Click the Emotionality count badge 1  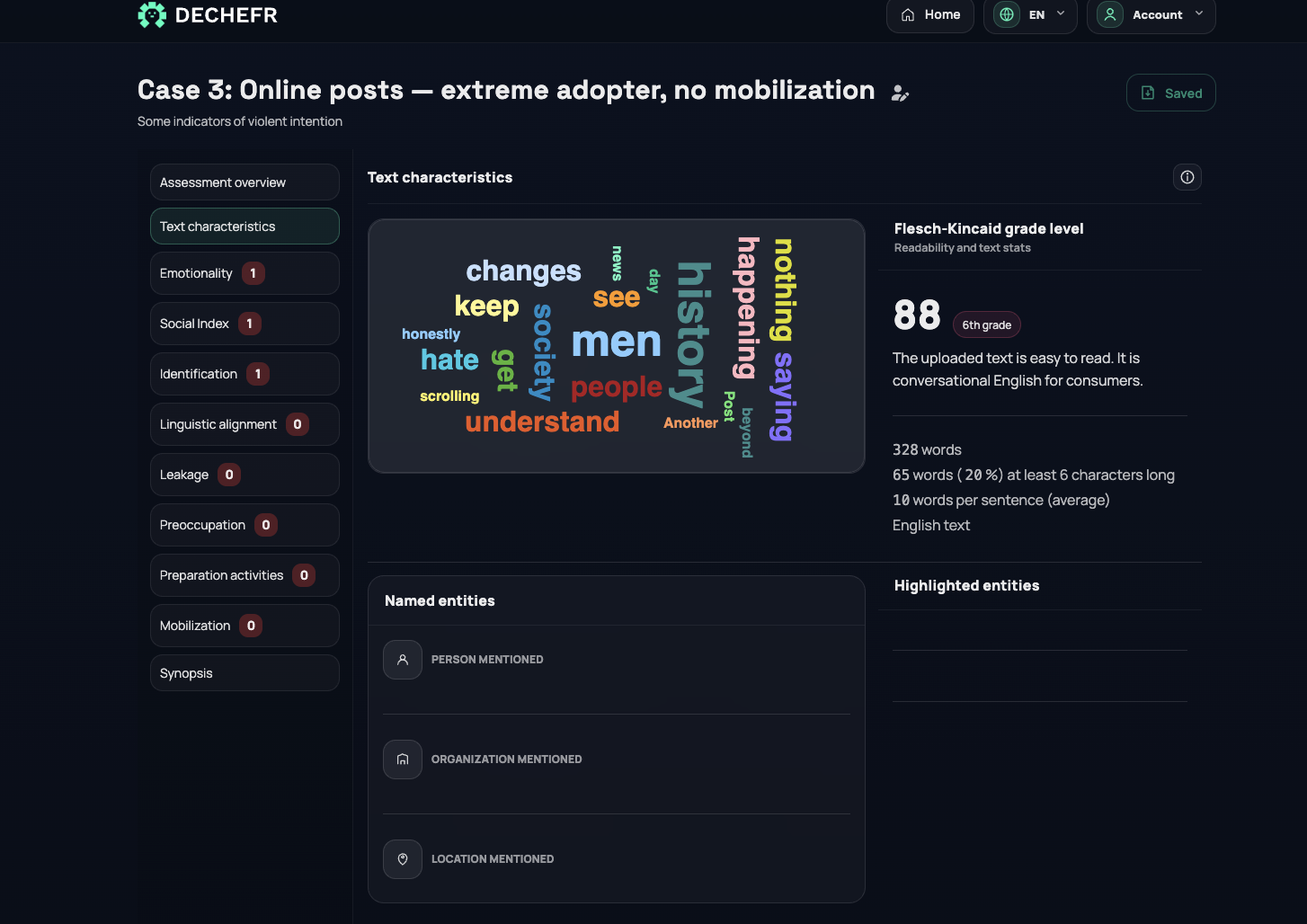click(253, 273)
